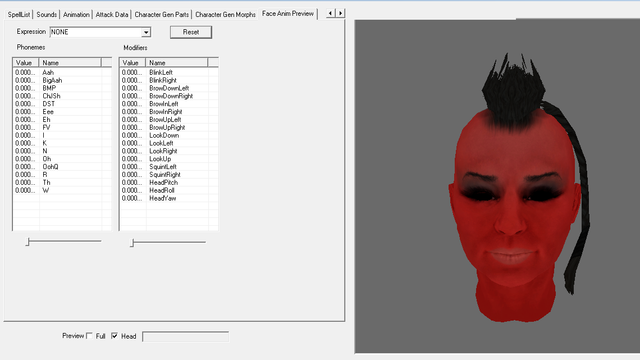
Task: Select the Character Gen Parts tab
Action: click(162, 14)
